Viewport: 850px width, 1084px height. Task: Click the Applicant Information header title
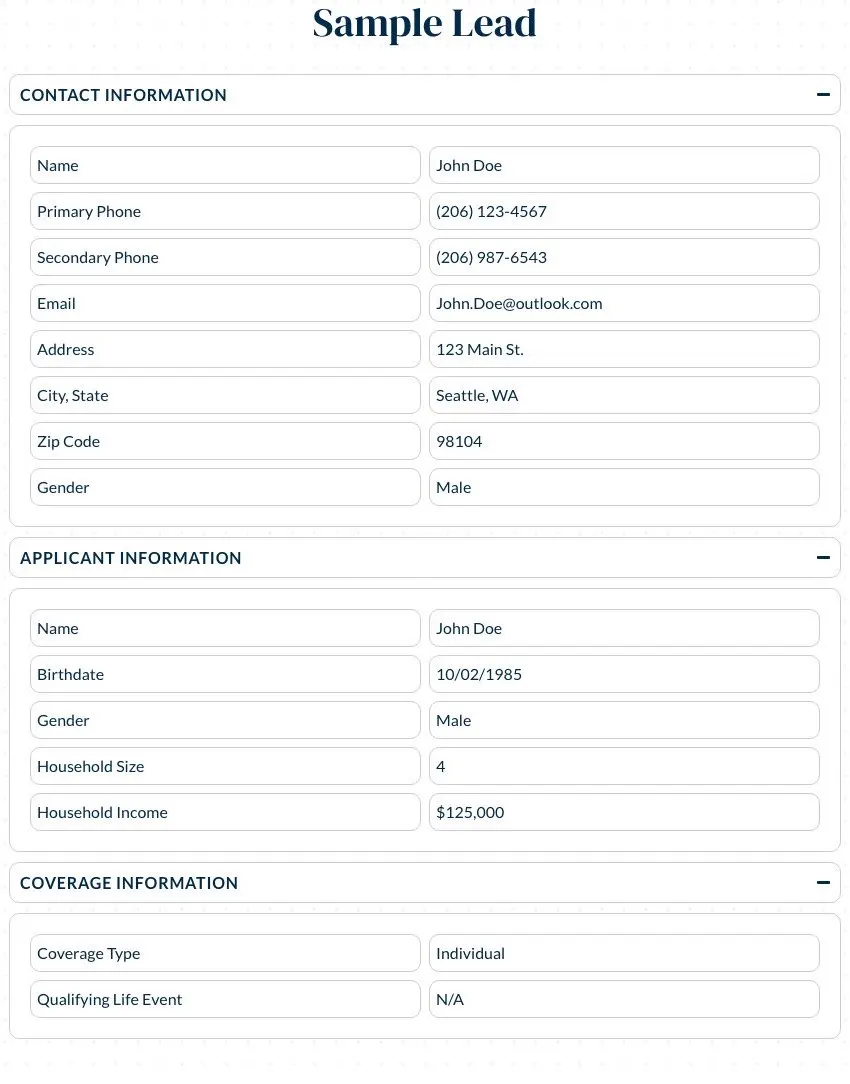[131, 558]
